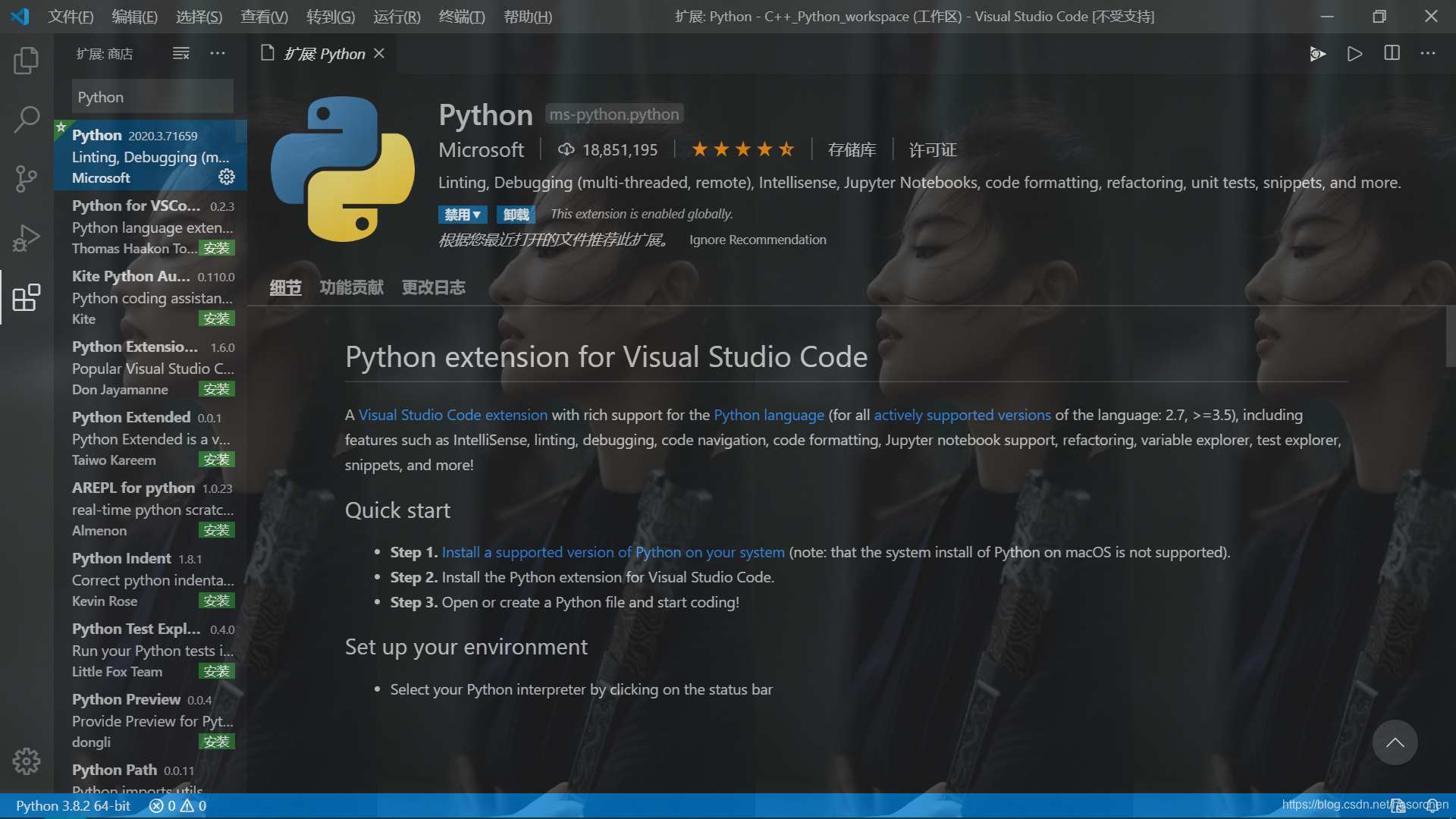Install Python Extended by Taiwo Kareem
Image resolution: width=1456 pixels, height=819 pixels.
pyautogui.click(x=216, y=460)
